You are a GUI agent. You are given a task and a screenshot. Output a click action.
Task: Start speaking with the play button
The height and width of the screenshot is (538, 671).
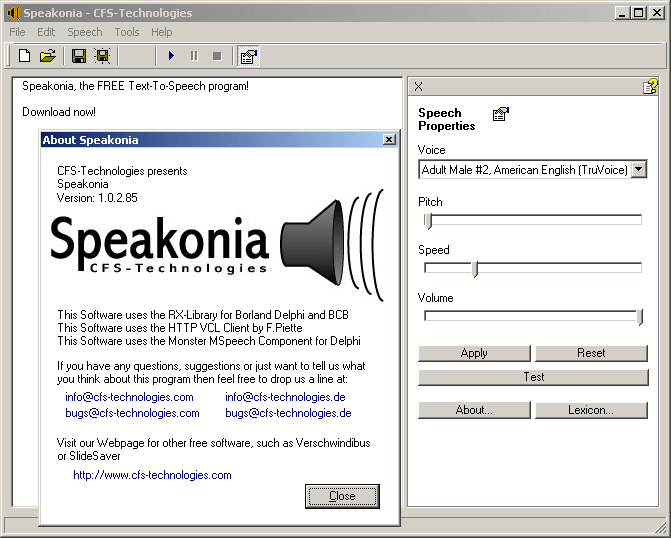(x=172, y=56)
